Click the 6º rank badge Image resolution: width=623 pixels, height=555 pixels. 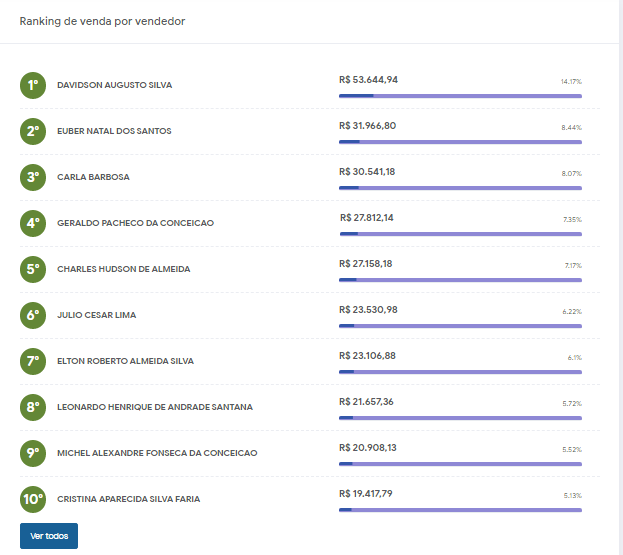pyautogui.click(x=33, y=315)
